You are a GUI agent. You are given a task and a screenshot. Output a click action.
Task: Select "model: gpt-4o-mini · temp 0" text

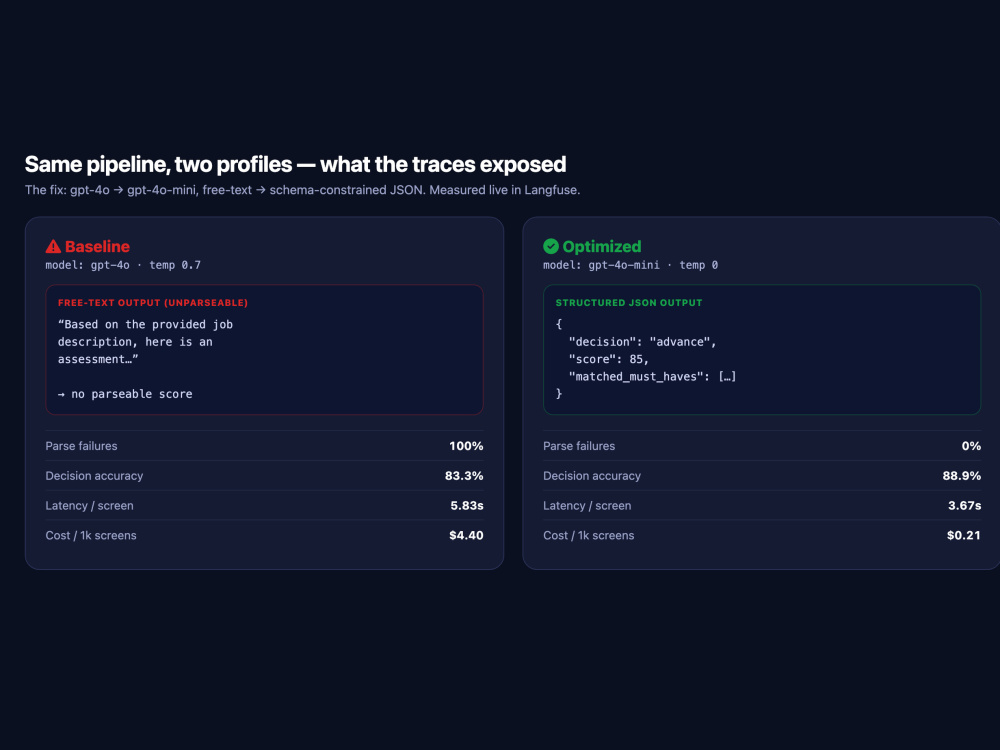630,265
